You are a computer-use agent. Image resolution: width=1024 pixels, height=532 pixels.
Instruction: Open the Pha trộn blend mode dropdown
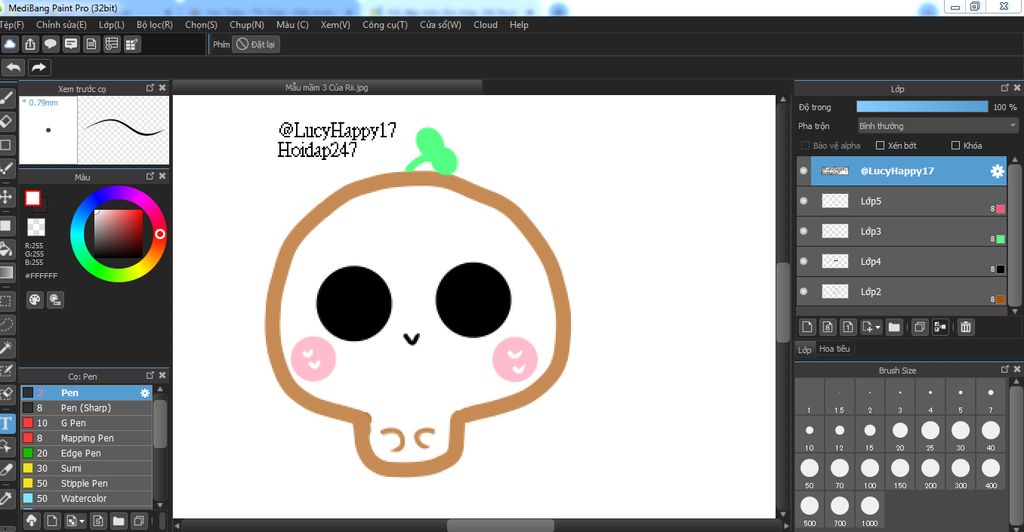pyautogui.click(x=937, y=126)
